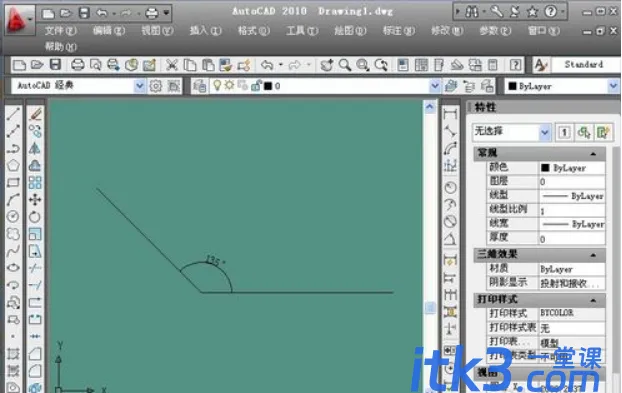Click the Match Properties toolbar icon
Screen dimensions: 622x393
tap(244, 65)
